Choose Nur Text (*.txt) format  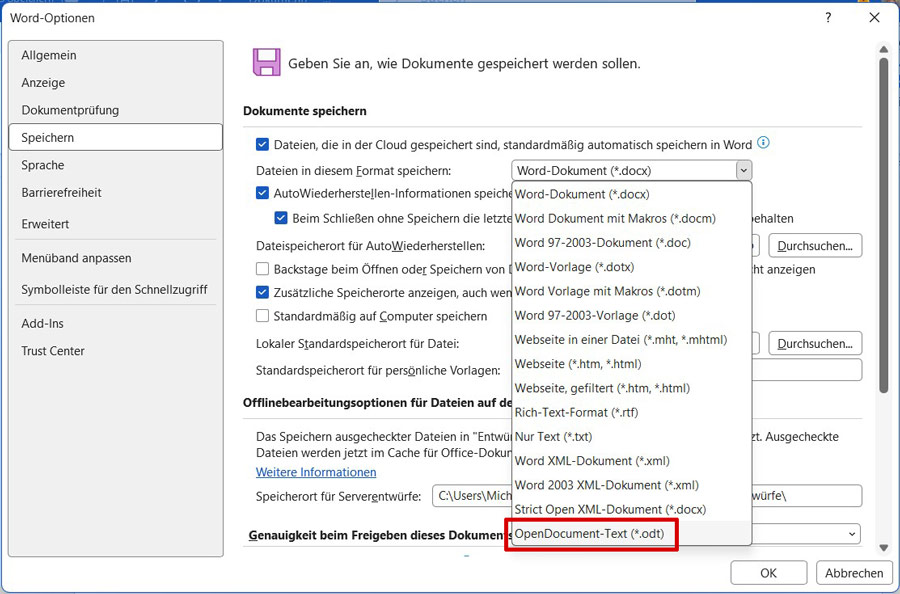click(631, 436)
